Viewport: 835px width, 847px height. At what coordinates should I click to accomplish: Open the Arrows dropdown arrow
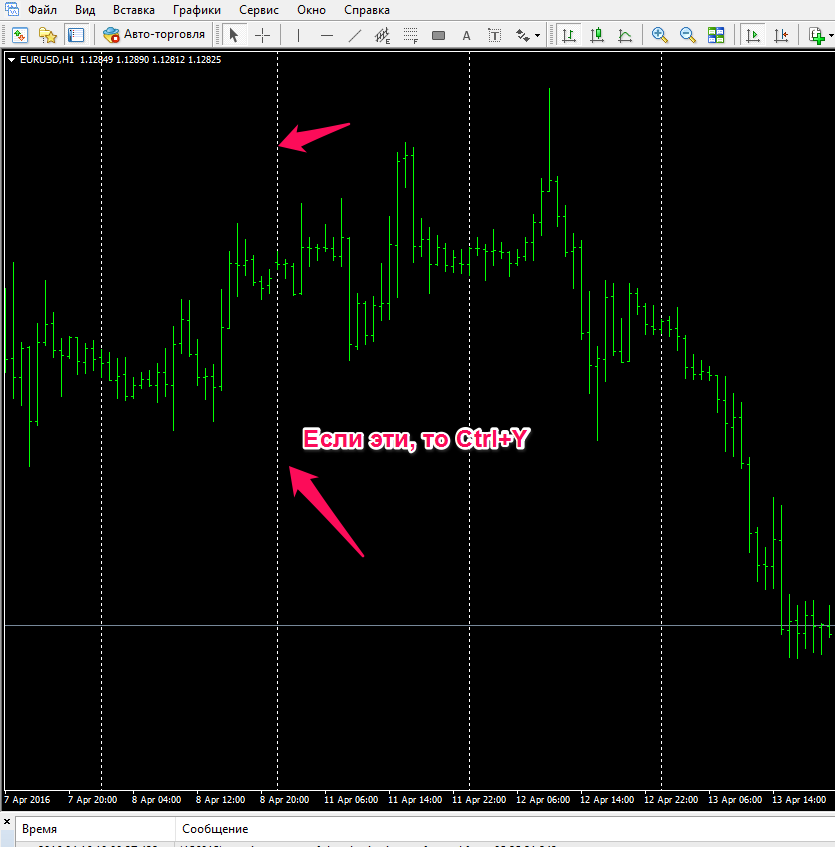[537, 36]
